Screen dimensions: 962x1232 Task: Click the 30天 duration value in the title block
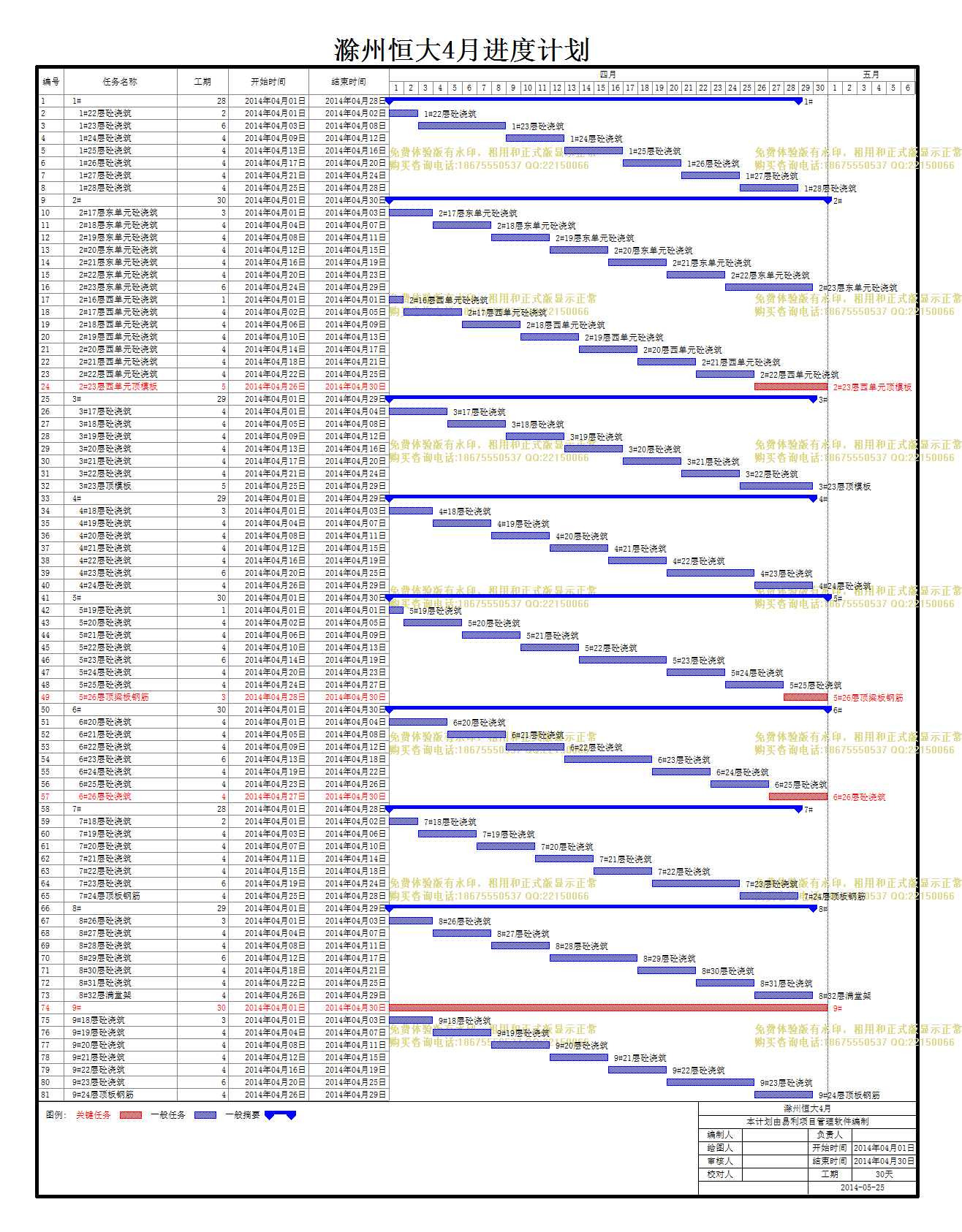pos(884,1174)
